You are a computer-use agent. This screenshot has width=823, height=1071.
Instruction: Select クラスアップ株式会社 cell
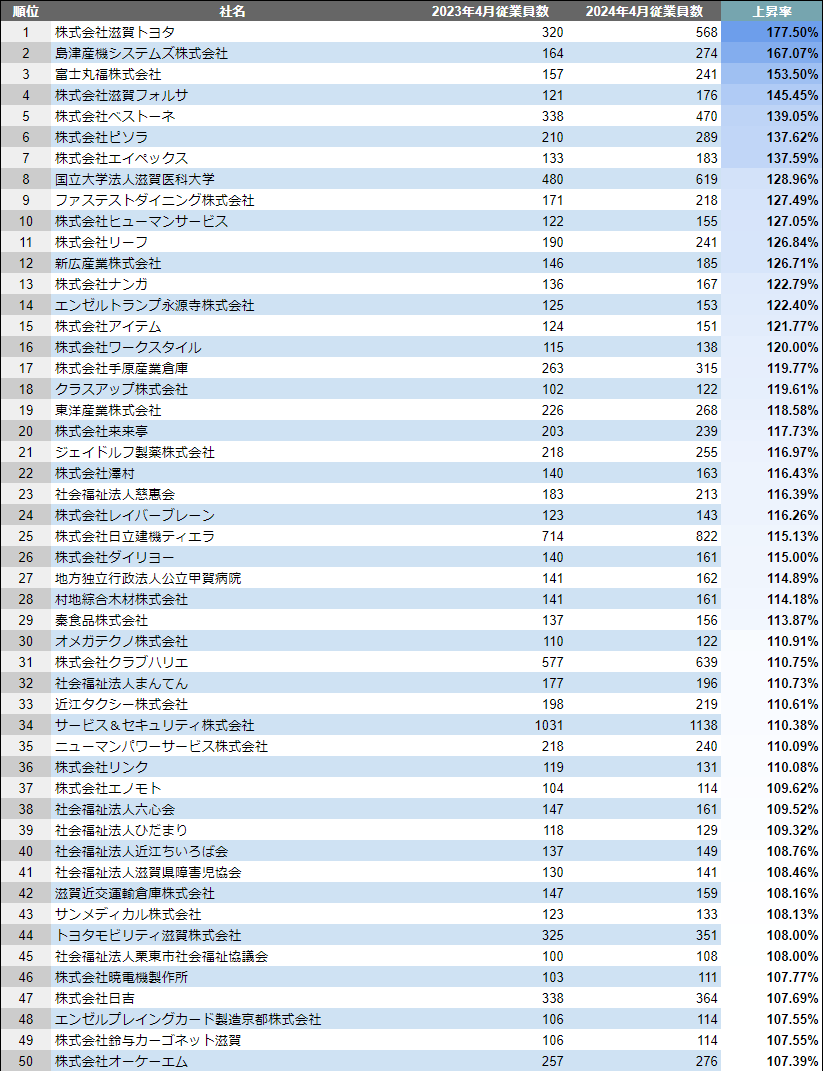(233, 389)
